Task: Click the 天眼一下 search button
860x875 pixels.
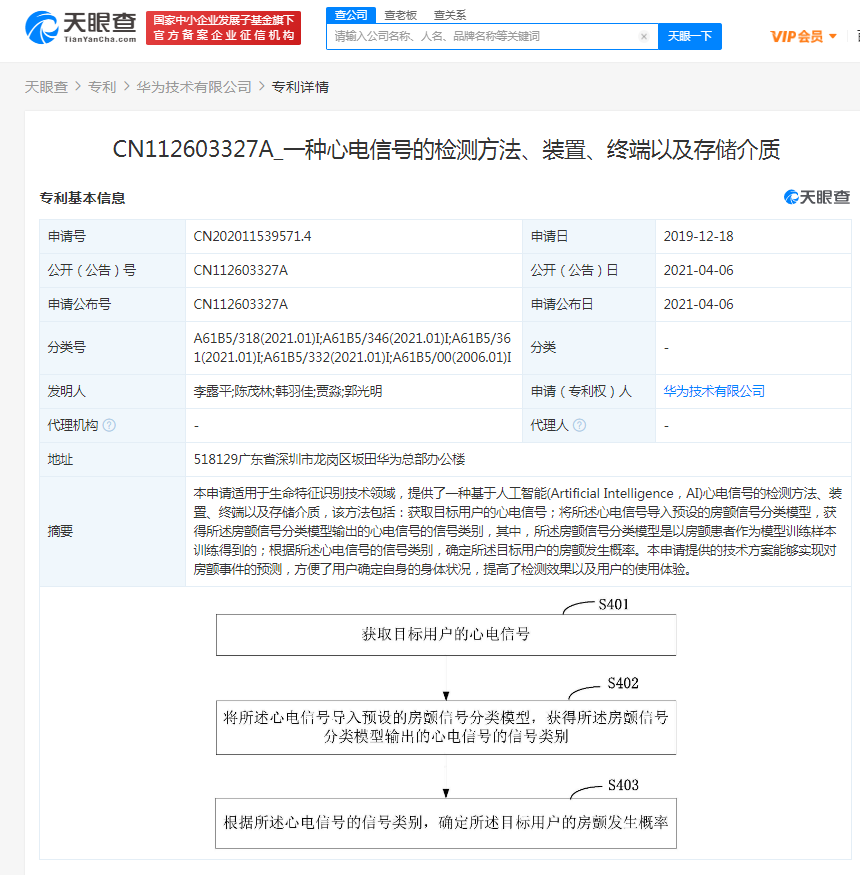Action: [690, 36]
